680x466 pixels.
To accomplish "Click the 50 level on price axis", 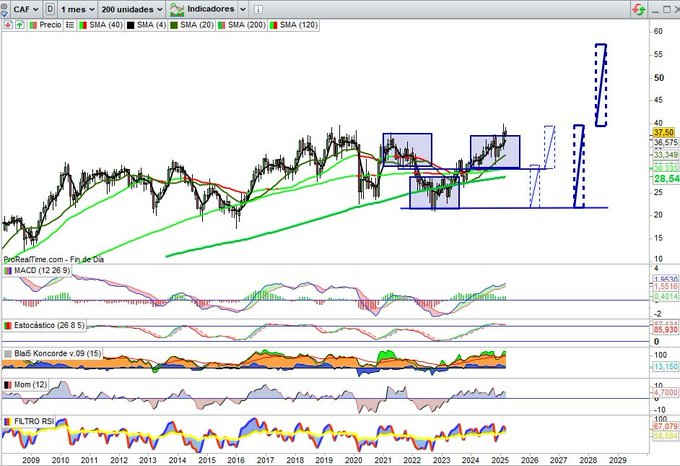I will pos(659,78).
